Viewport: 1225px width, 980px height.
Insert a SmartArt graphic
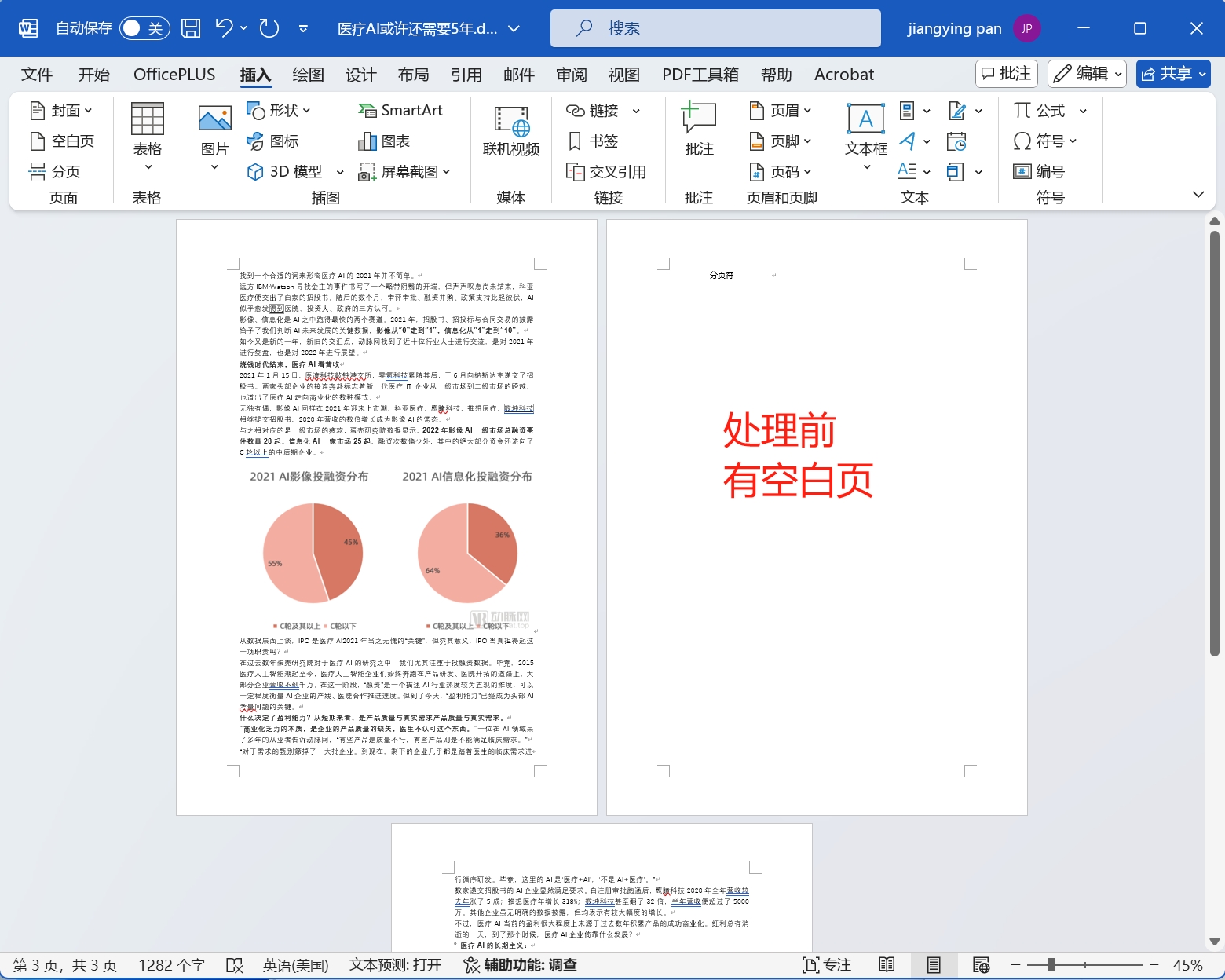point(400,111)
